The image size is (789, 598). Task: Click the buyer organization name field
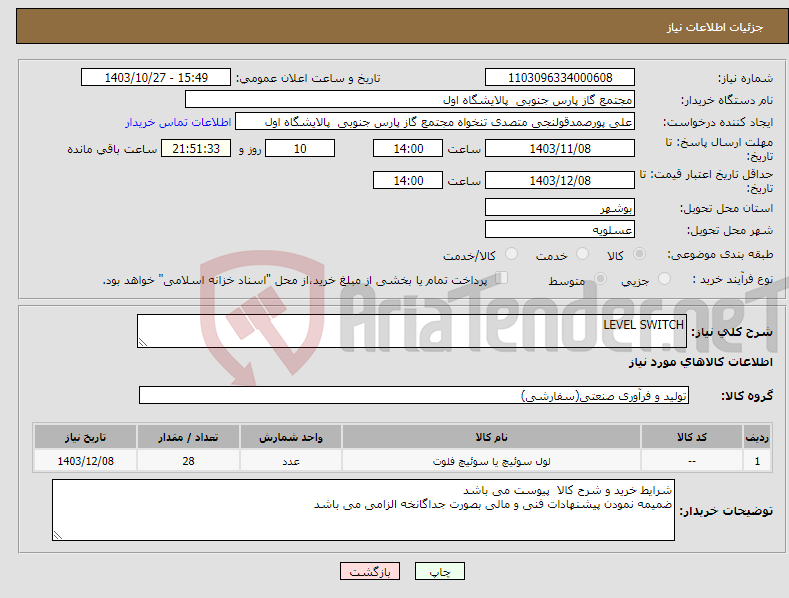pos(410,99)
